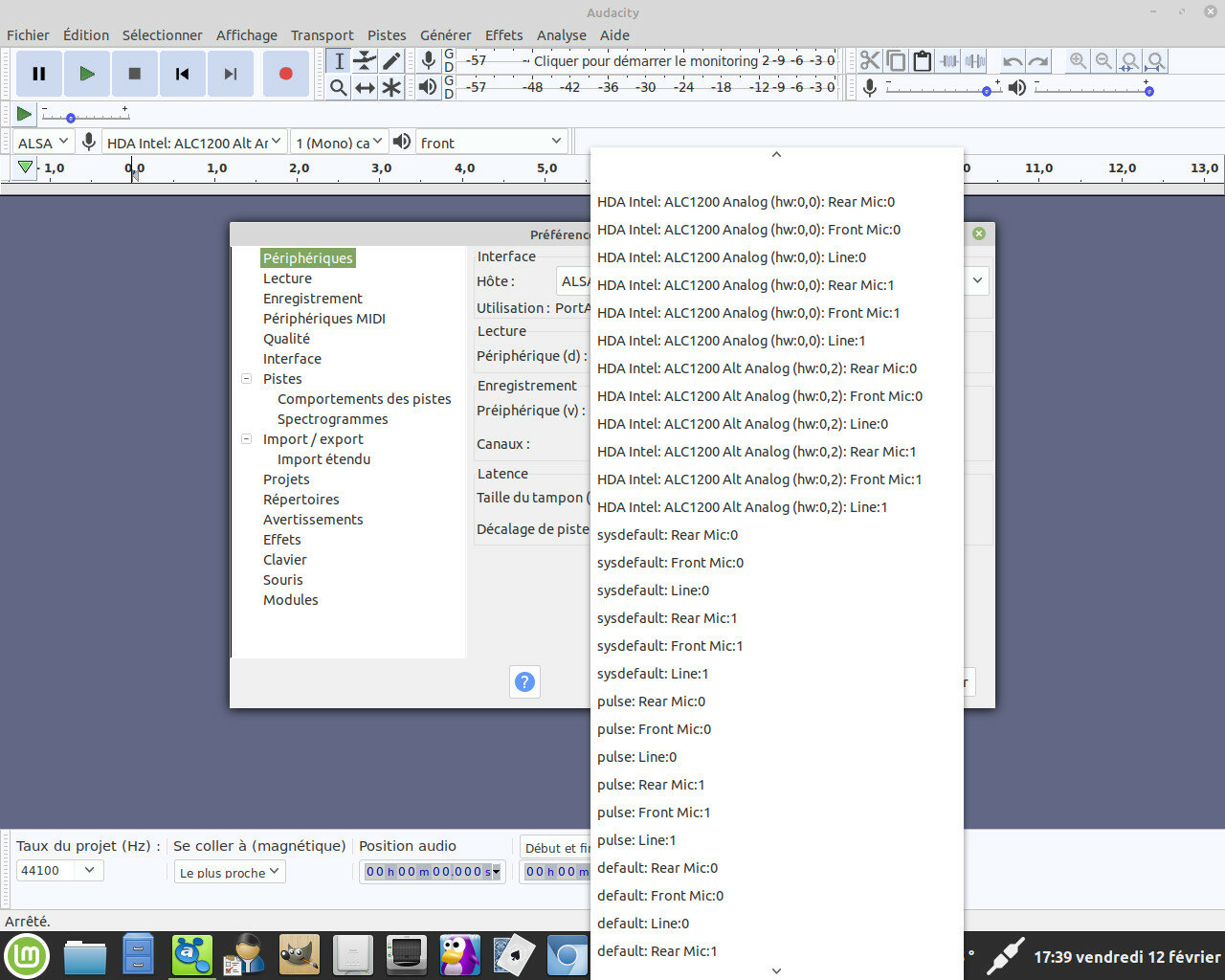Collapse the Import / export tree node
Viewport: 1225px width, 980px height.
coord(247,439)
